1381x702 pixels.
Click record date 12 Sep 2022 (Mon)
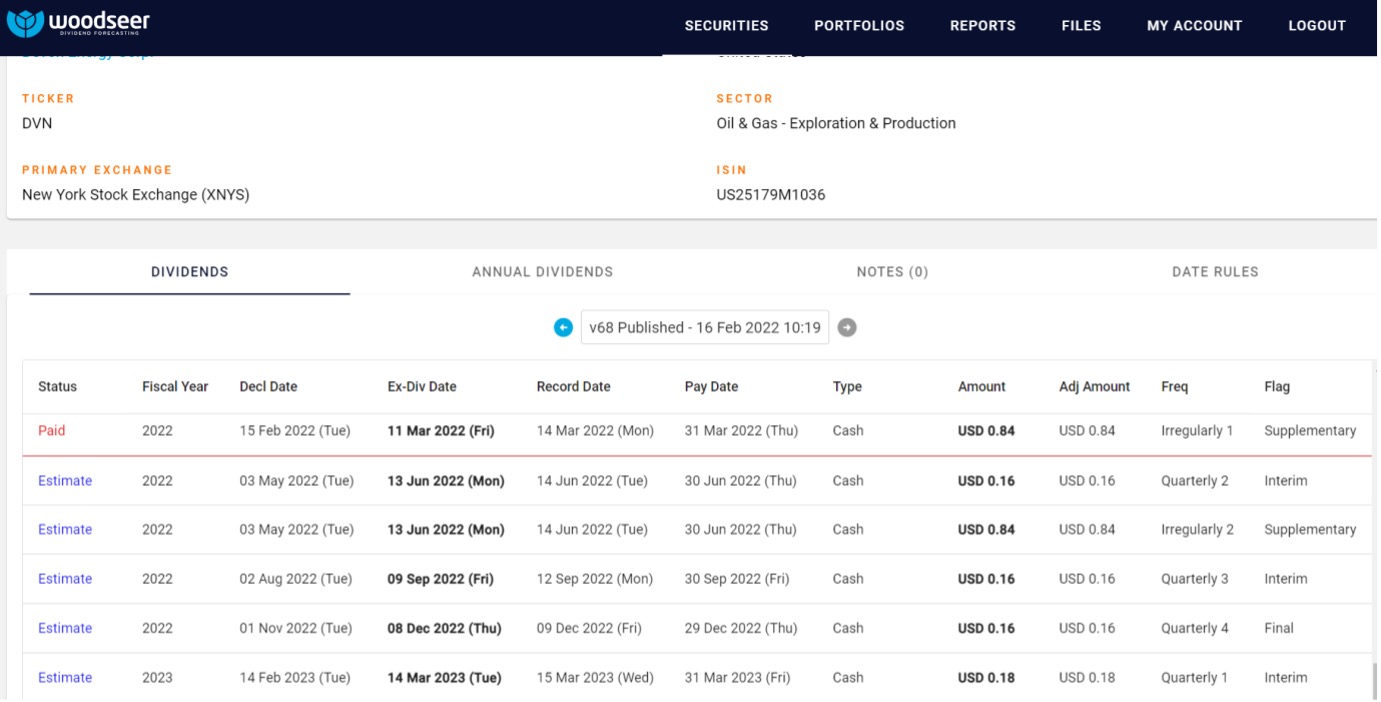pyautogui.click(x=594, y=579)
